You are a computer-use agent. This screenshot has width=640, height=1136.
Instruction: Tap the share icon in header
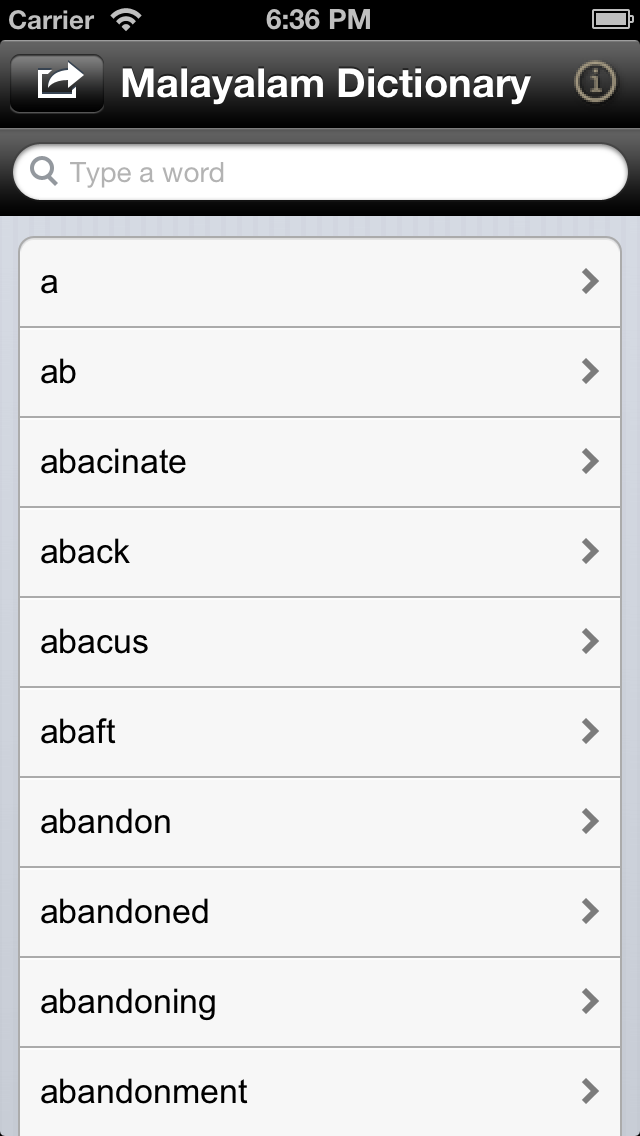(58, 83)
